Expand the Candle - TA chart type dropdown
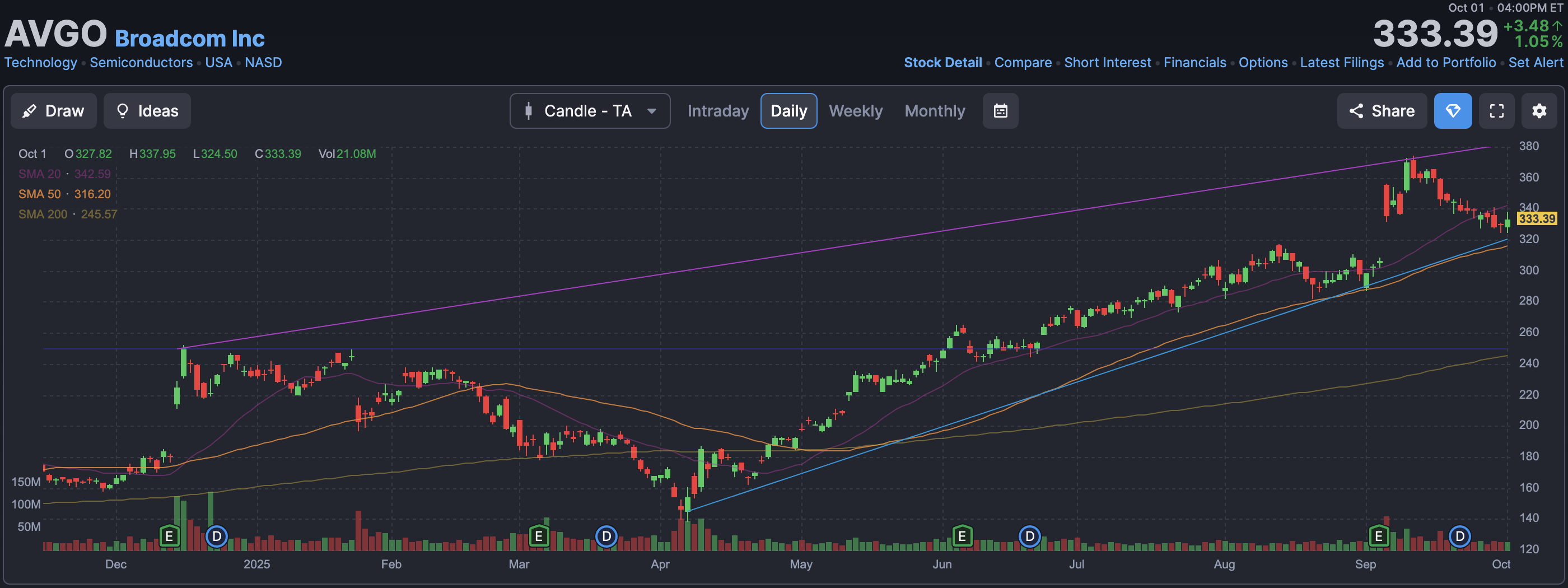This screenshot has width=1568, height=588. (x=590, y=111)
